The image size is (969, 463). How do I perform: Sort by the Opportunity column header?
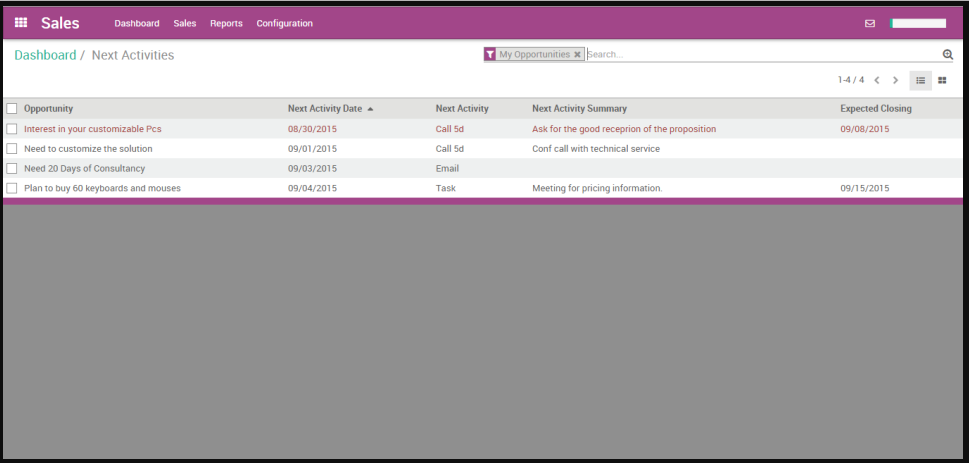tap(48, 109)
